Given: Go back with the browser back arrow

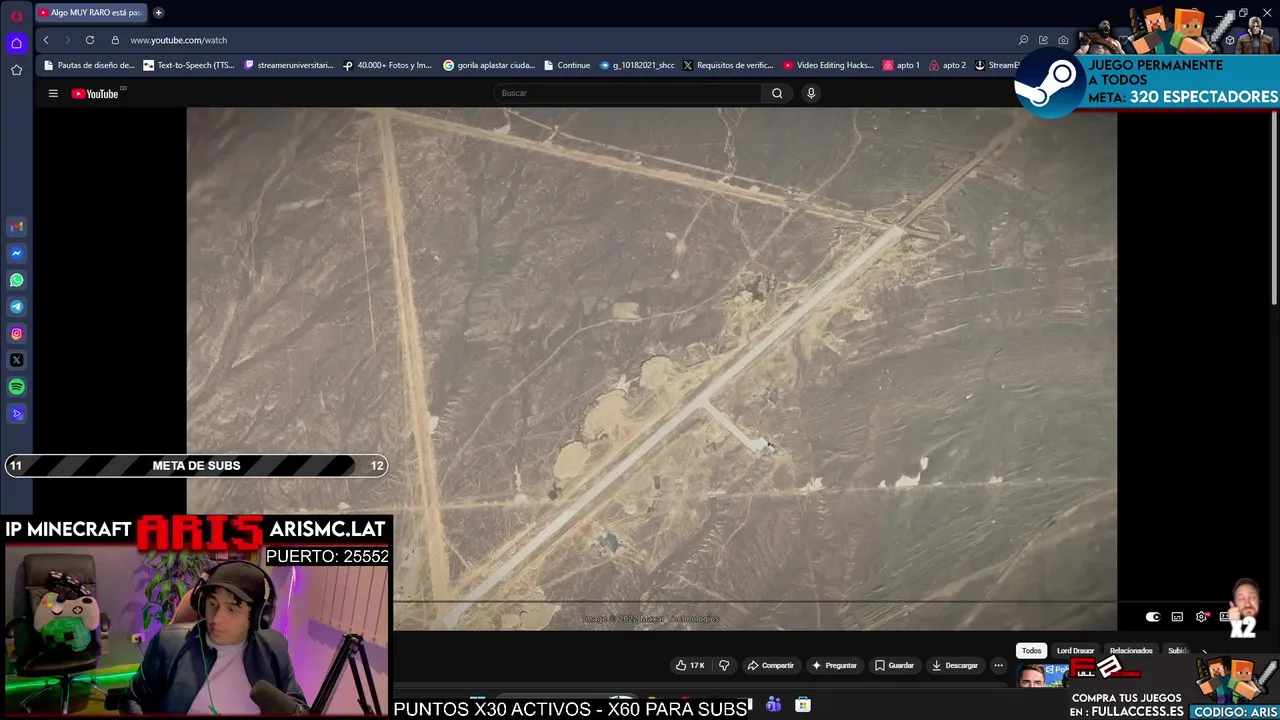Looking at the screenshot, I should 46,40.
